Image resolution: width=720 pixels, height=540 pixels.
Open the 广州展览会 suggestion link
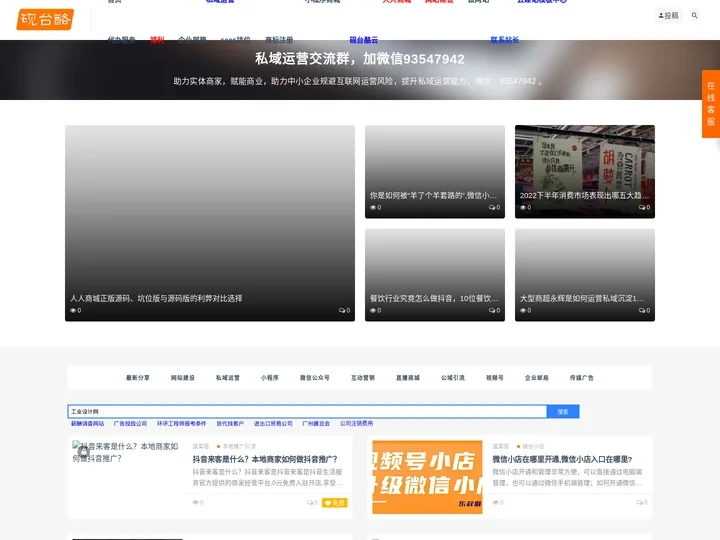pyautogui.click(x=316, y=423)
